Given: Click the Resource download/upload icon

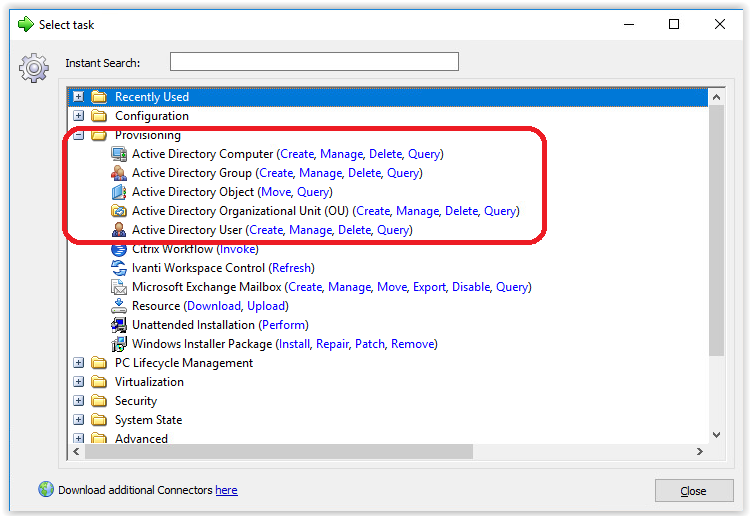Looking at the screenshot, I should pos(119,306).
